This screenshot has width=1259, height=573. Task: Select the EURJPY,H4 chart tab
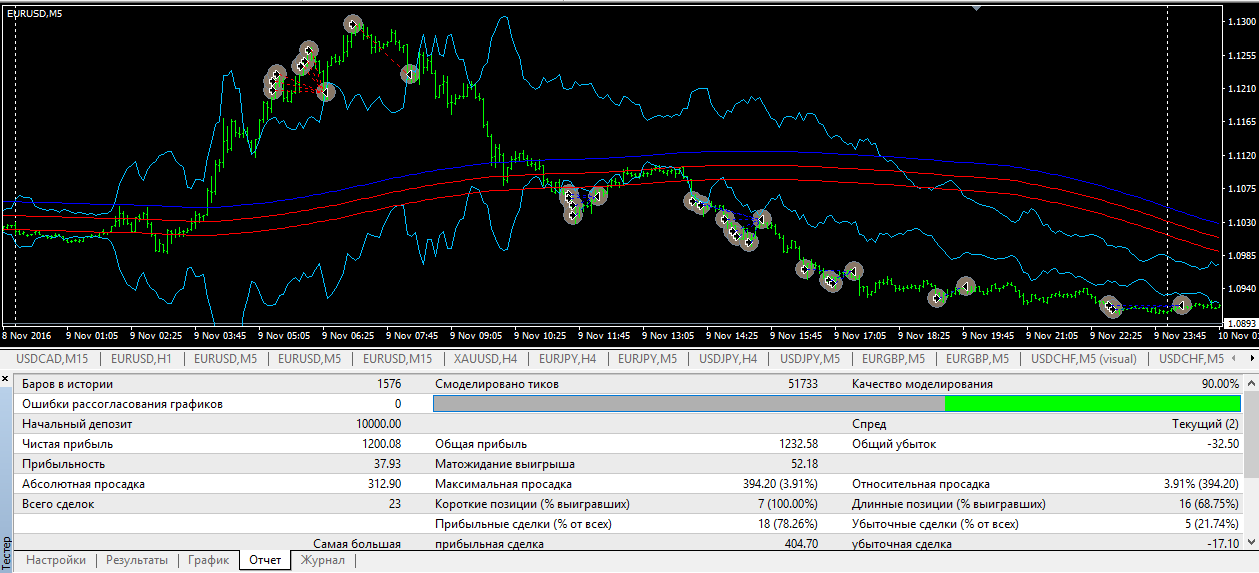pyautogui.click(x=567, y=358)
